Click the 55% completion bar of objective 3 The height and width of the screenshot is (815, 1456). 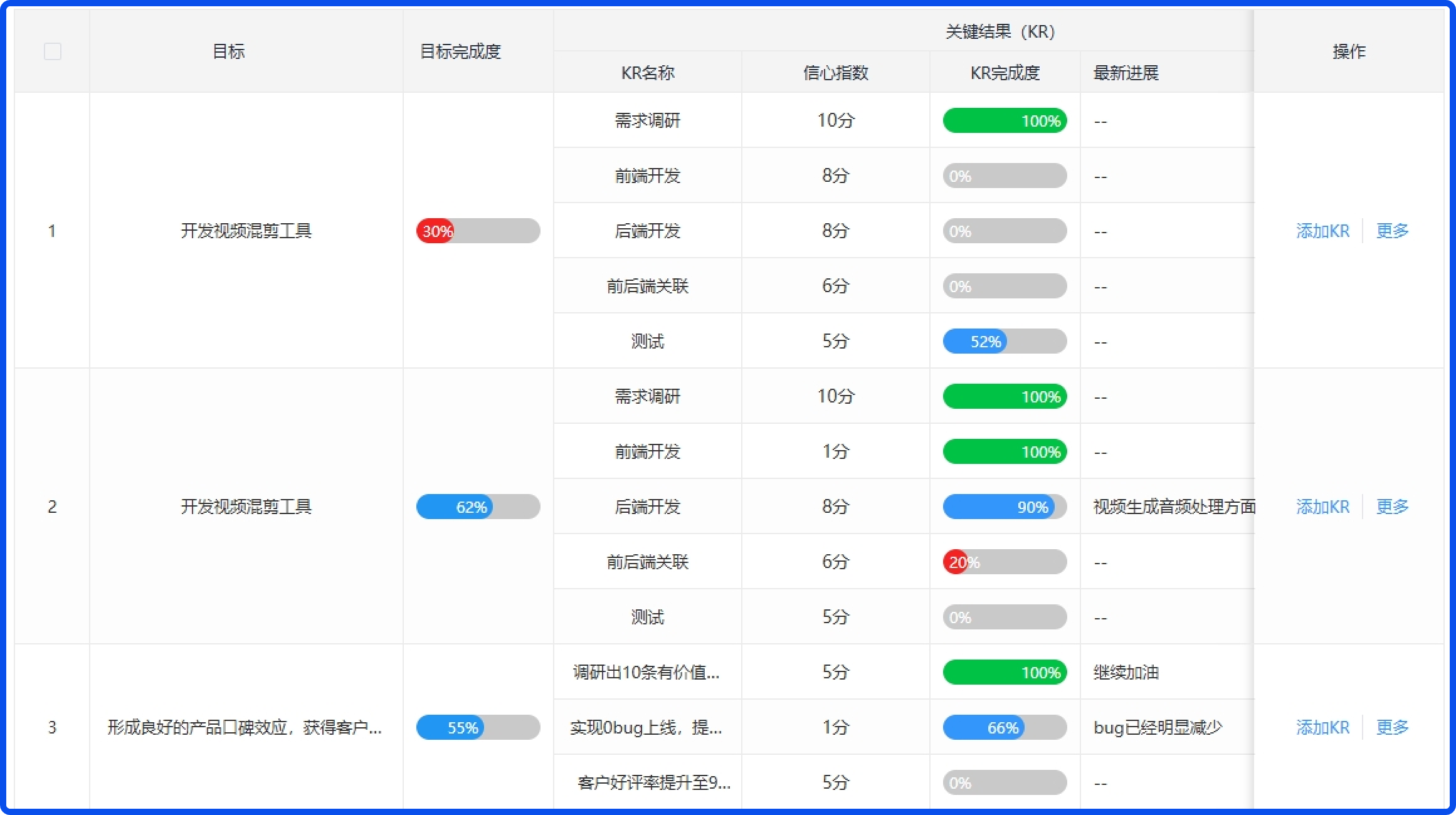coord(478,727)
